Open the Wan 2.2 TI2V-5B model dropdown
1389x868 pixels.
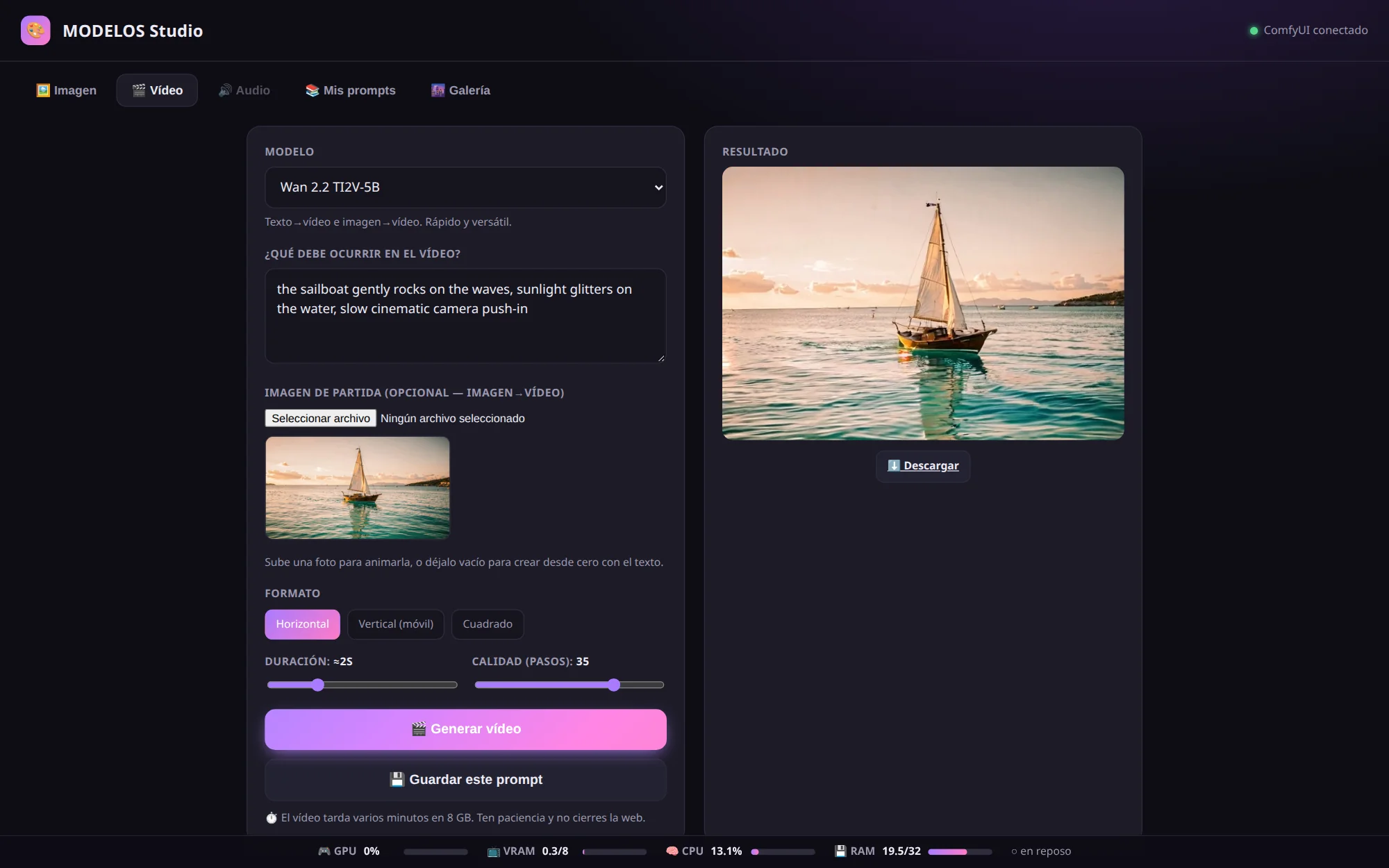tap(465, 187)
